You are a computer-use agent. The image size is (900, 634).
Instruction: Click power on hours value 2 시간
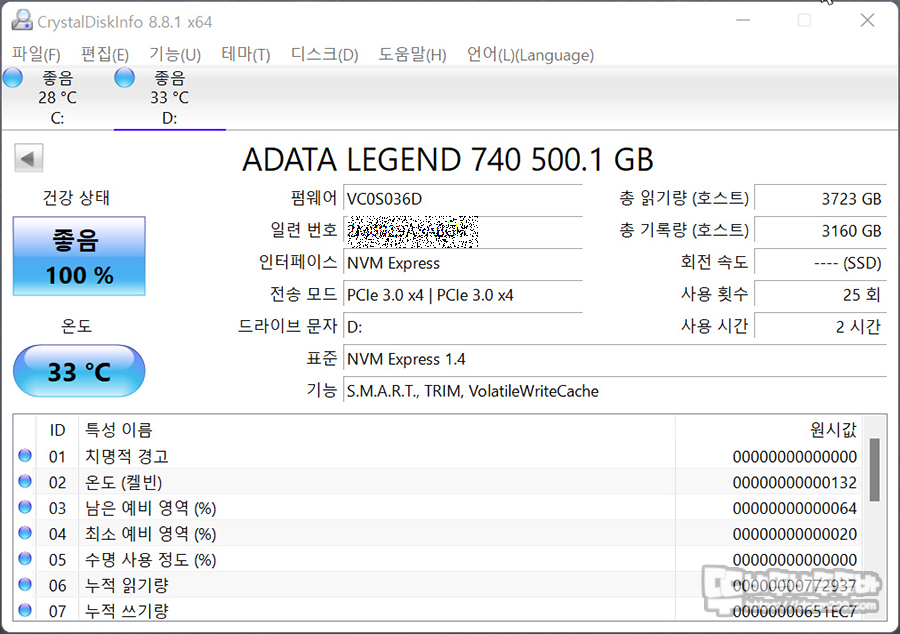coord(821,328)
